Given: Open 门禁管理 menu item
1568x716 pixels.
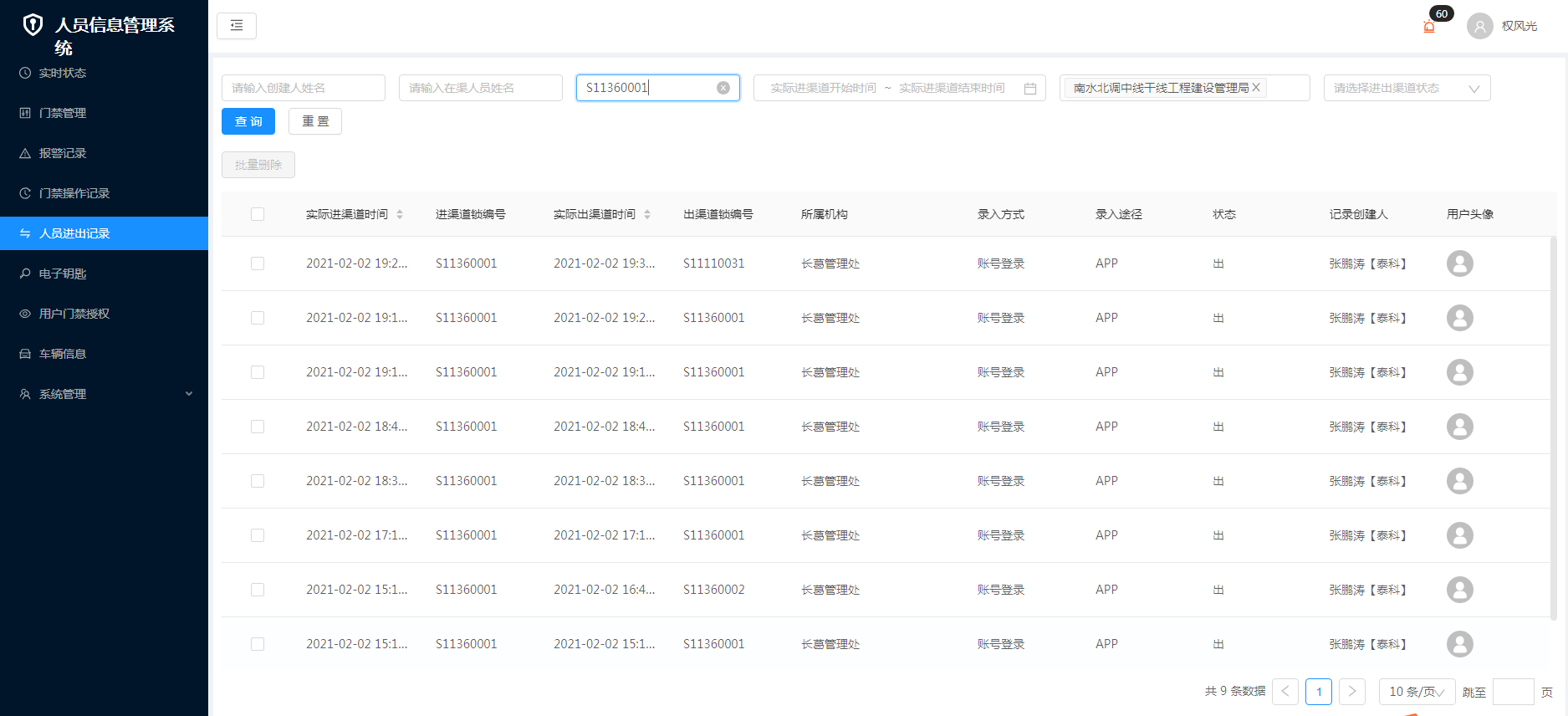Looking at the screenshot, I should [104, 113].
